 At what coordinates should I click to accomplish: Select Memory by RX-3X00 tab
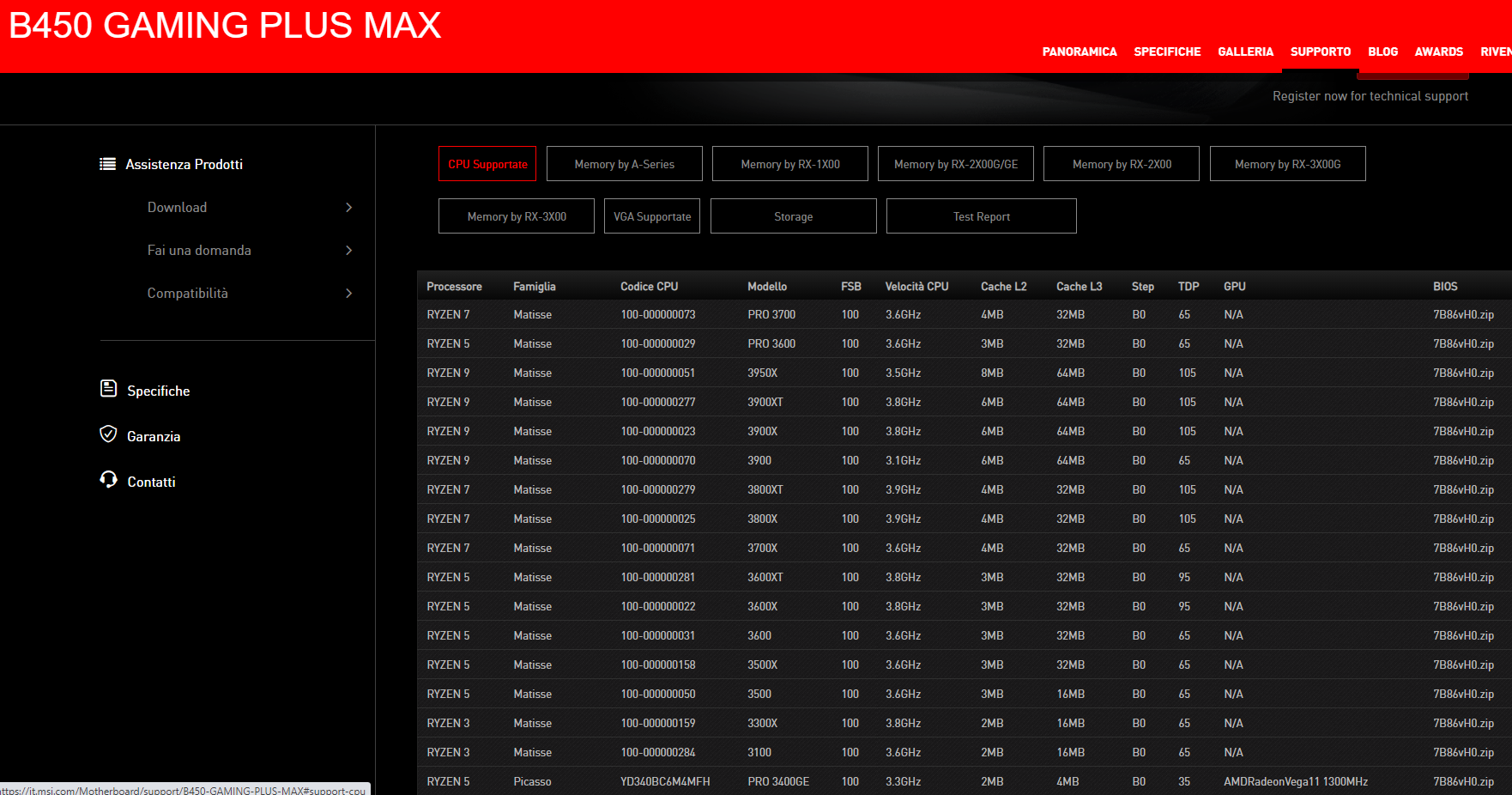(x=517, y=216)
